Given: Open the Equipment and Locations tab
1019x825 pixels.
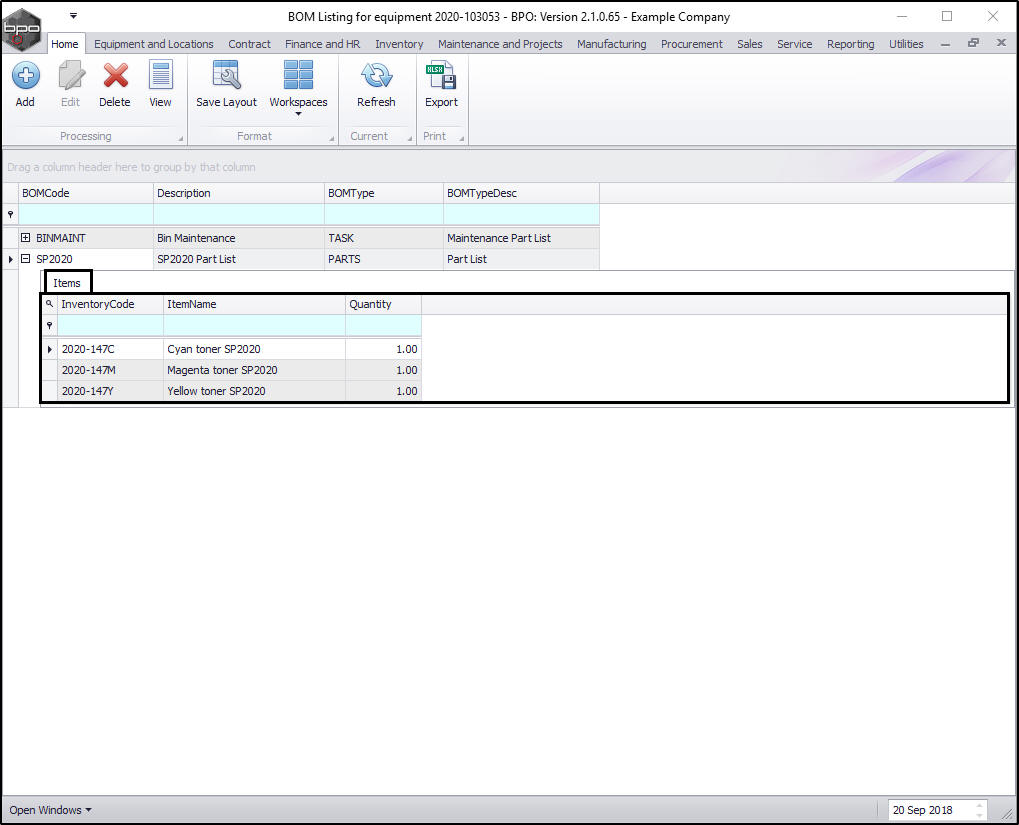Looking at the screenshot, I should (x=154, y=44).
